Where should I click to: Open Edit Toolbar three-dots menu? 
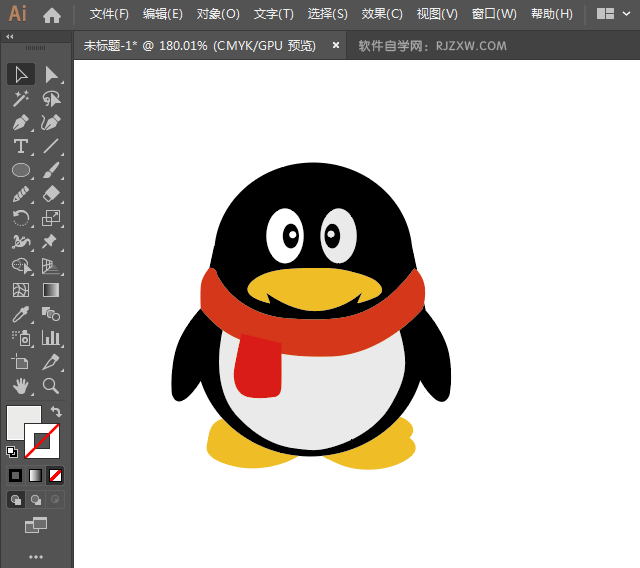point(36,556)
